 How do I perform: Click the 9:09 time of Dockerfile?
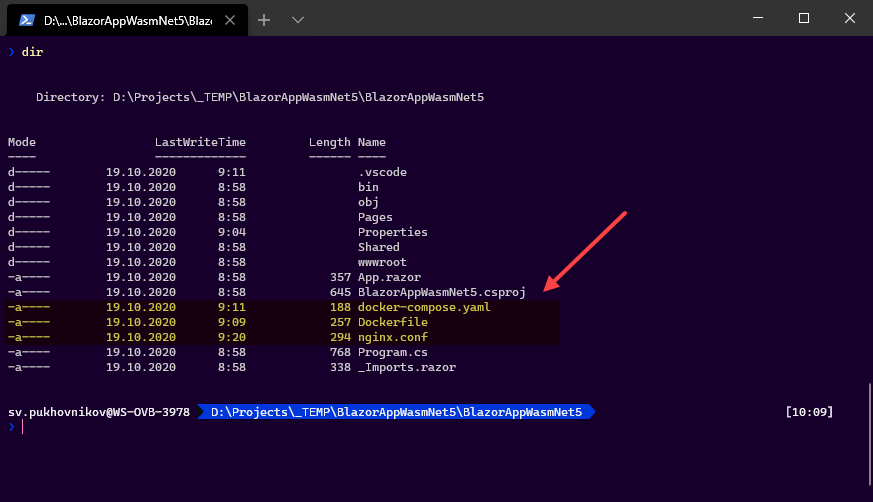pyautogui.click(x=232, y=323)
